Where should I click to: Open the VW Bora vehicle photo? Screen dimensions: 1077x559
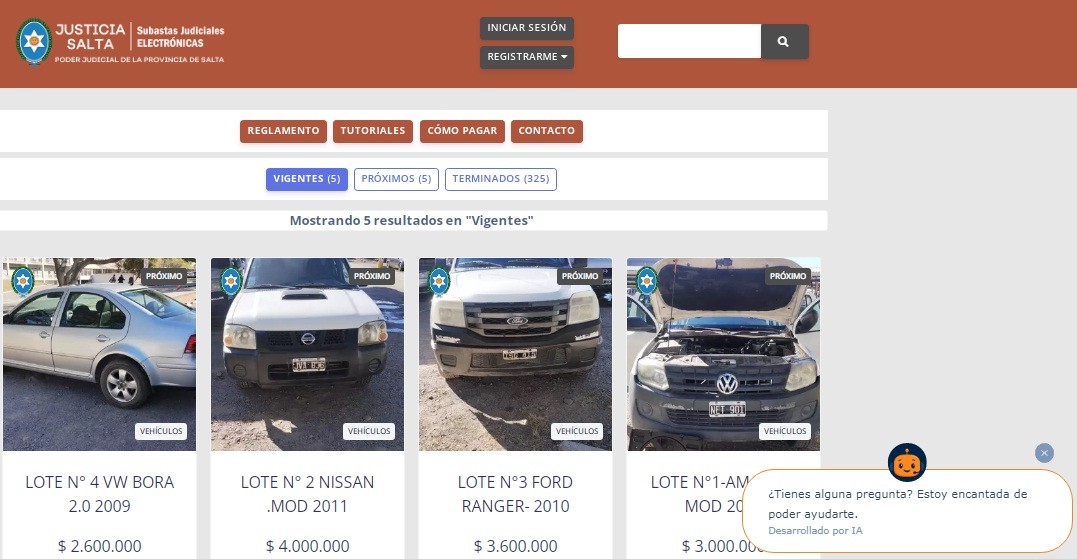(100, 354)
